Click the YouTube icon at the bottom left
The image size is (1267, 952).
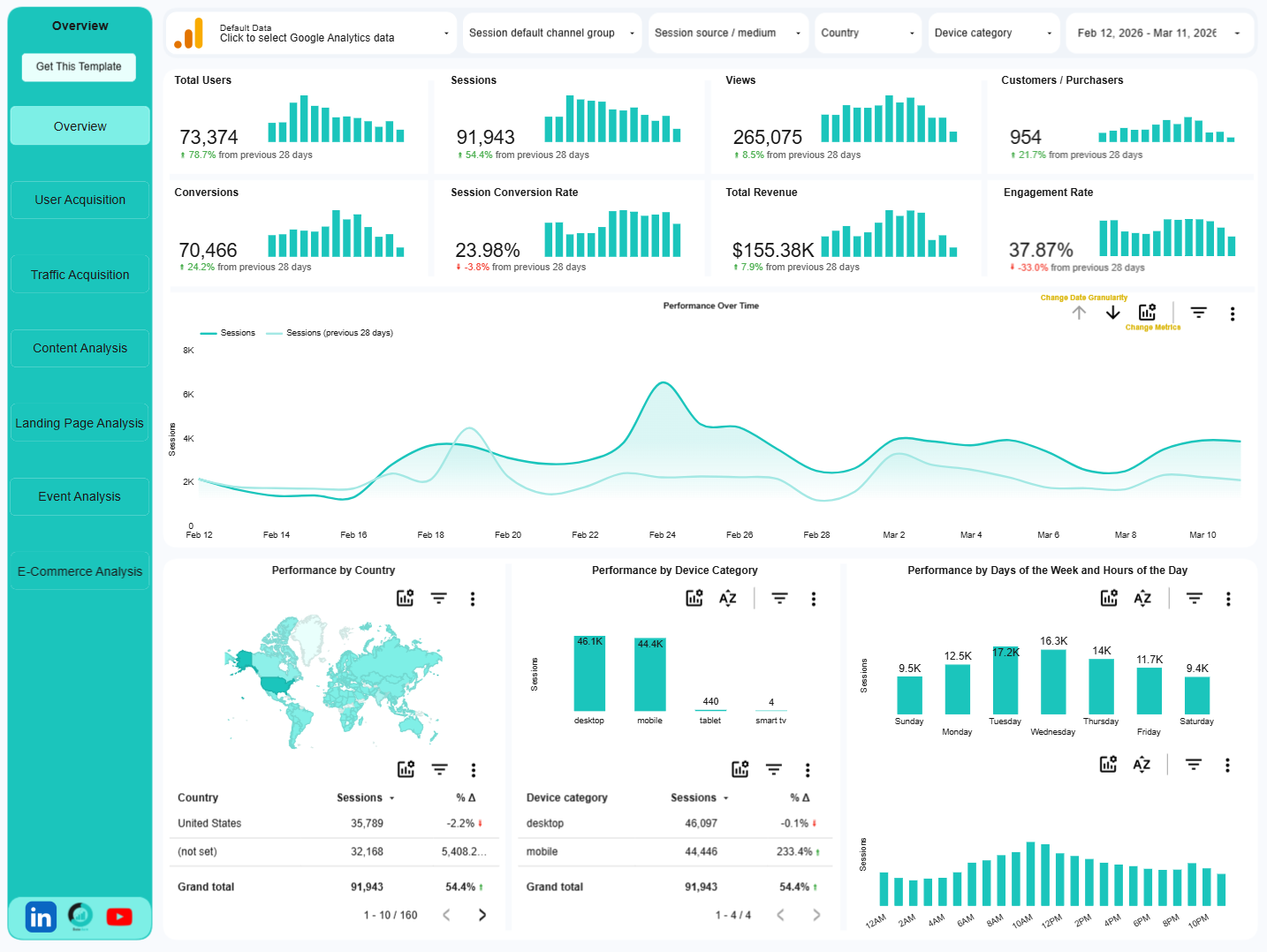tap(119, 917)
